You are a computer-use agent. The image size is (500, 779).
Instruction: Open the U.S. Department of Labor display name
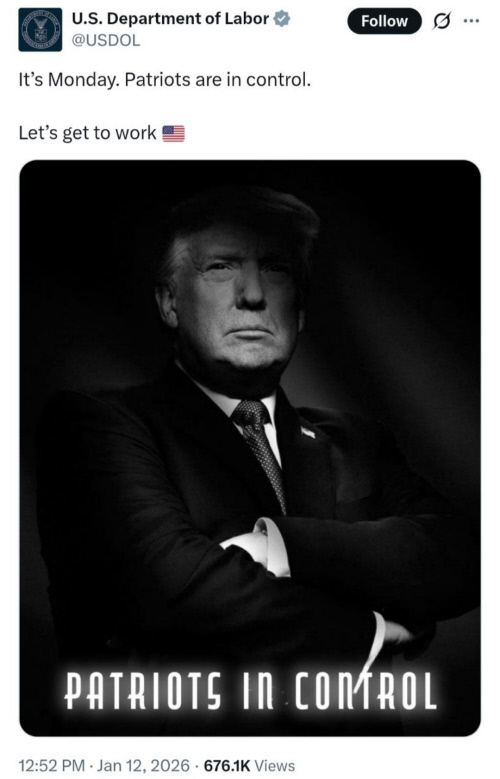170,19
